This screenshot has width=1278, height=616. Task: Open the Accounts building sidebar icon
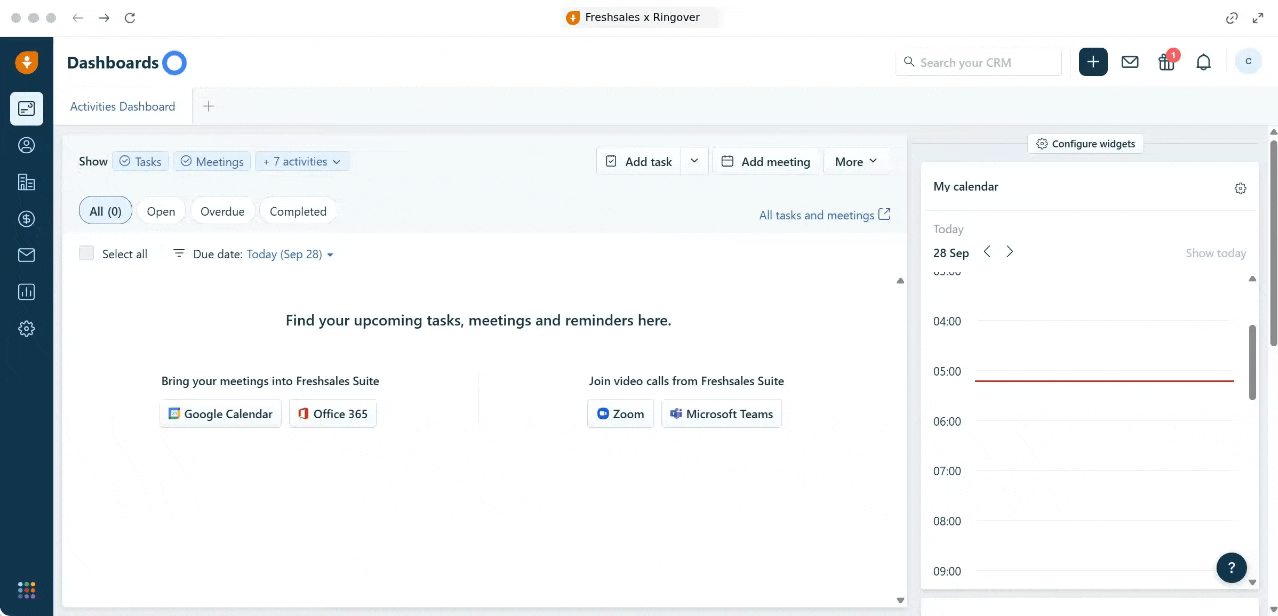(x=26, y=182)
